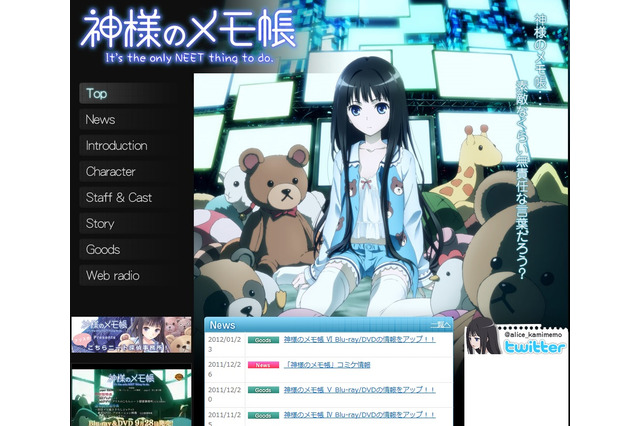
Task: Click the date 2011/12/26 in News
Action: (224, 369)
